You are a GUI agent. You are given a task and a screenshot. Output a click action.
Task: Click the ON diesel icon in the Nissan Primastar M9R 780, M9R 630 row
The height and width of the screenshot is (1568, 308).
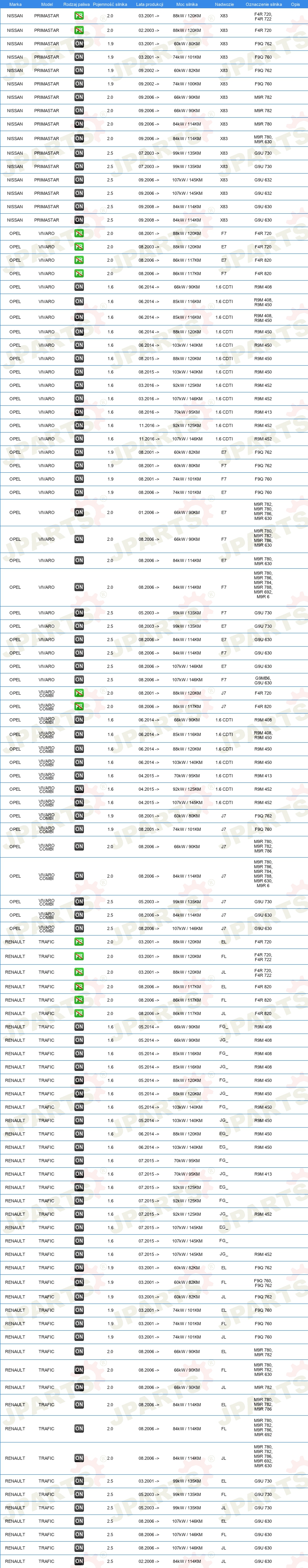79,139
